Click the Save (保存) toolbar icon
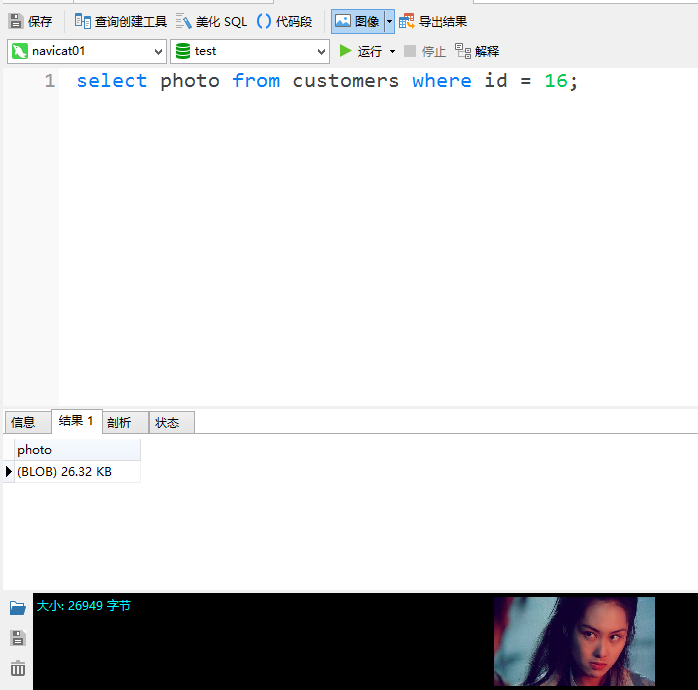698x690 pixels. (17, 21)
